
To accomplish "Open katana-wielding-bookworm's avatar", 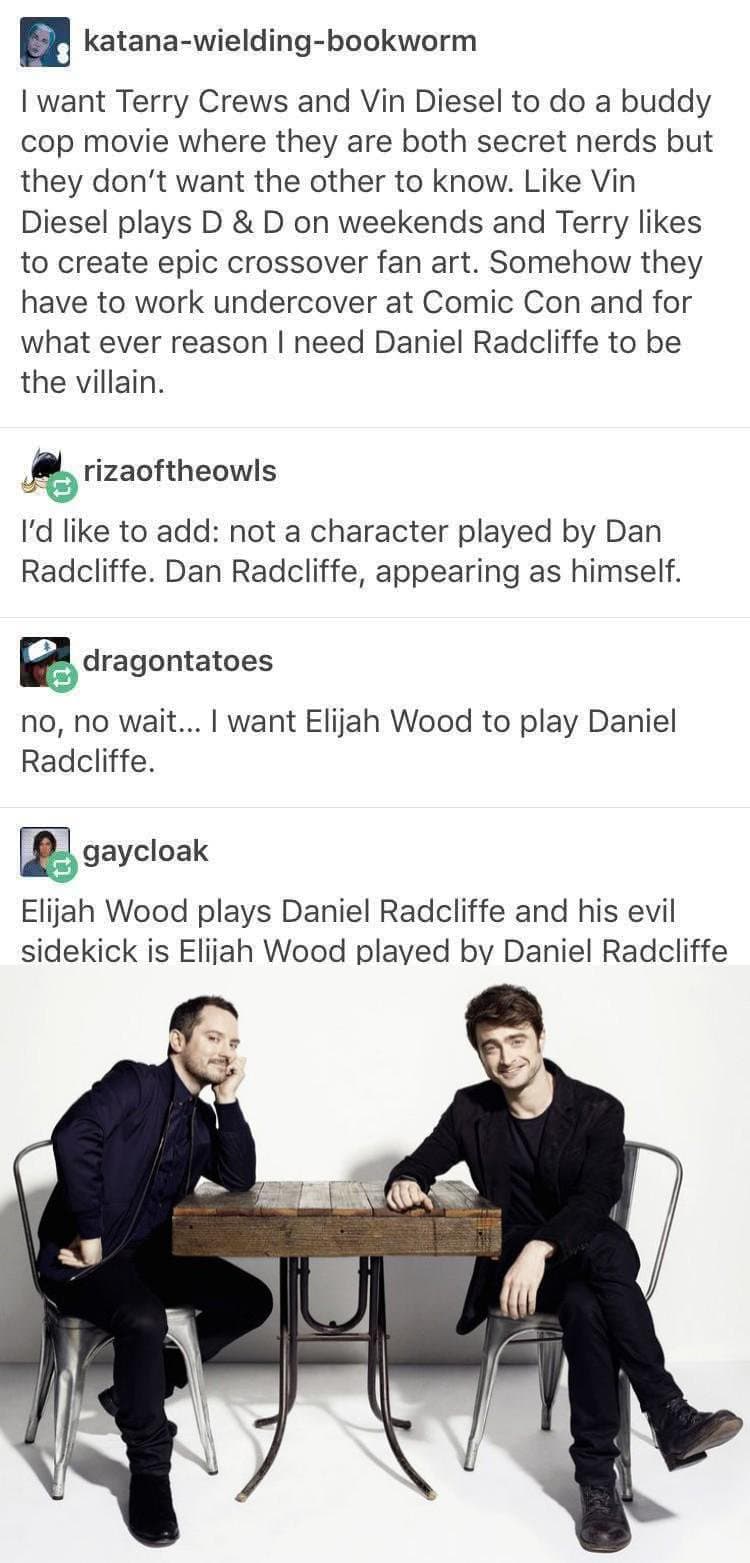I will 45,42.
